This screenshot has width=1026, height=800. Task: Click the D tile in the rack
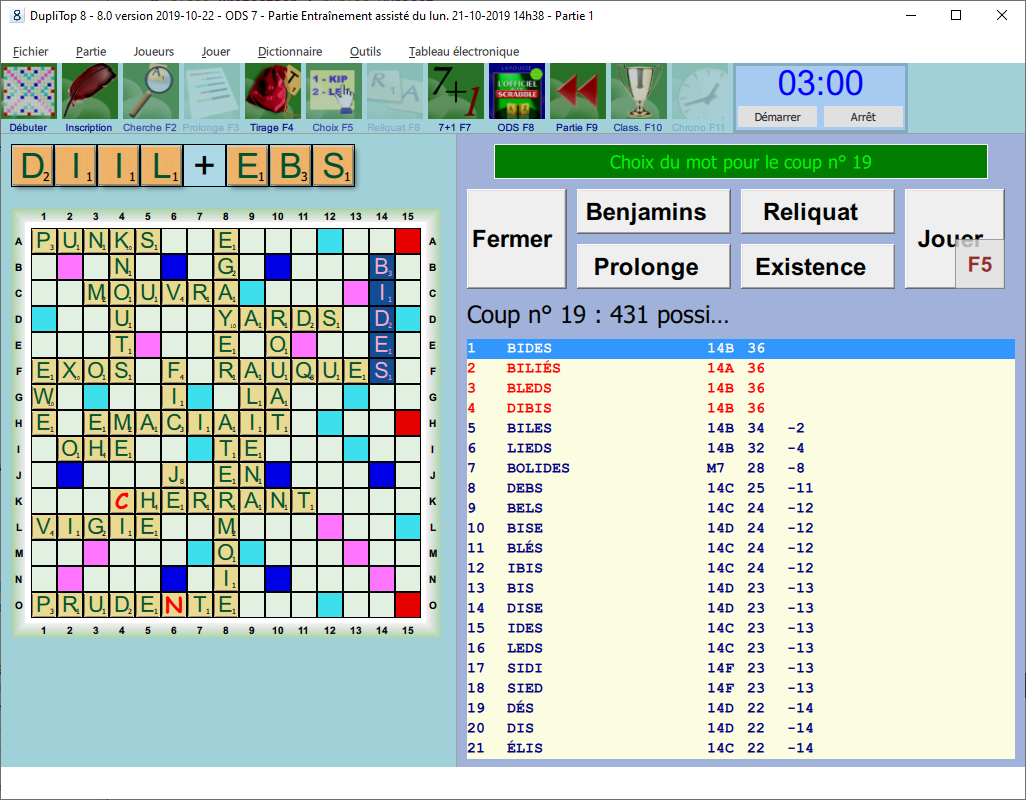(33, 166)
